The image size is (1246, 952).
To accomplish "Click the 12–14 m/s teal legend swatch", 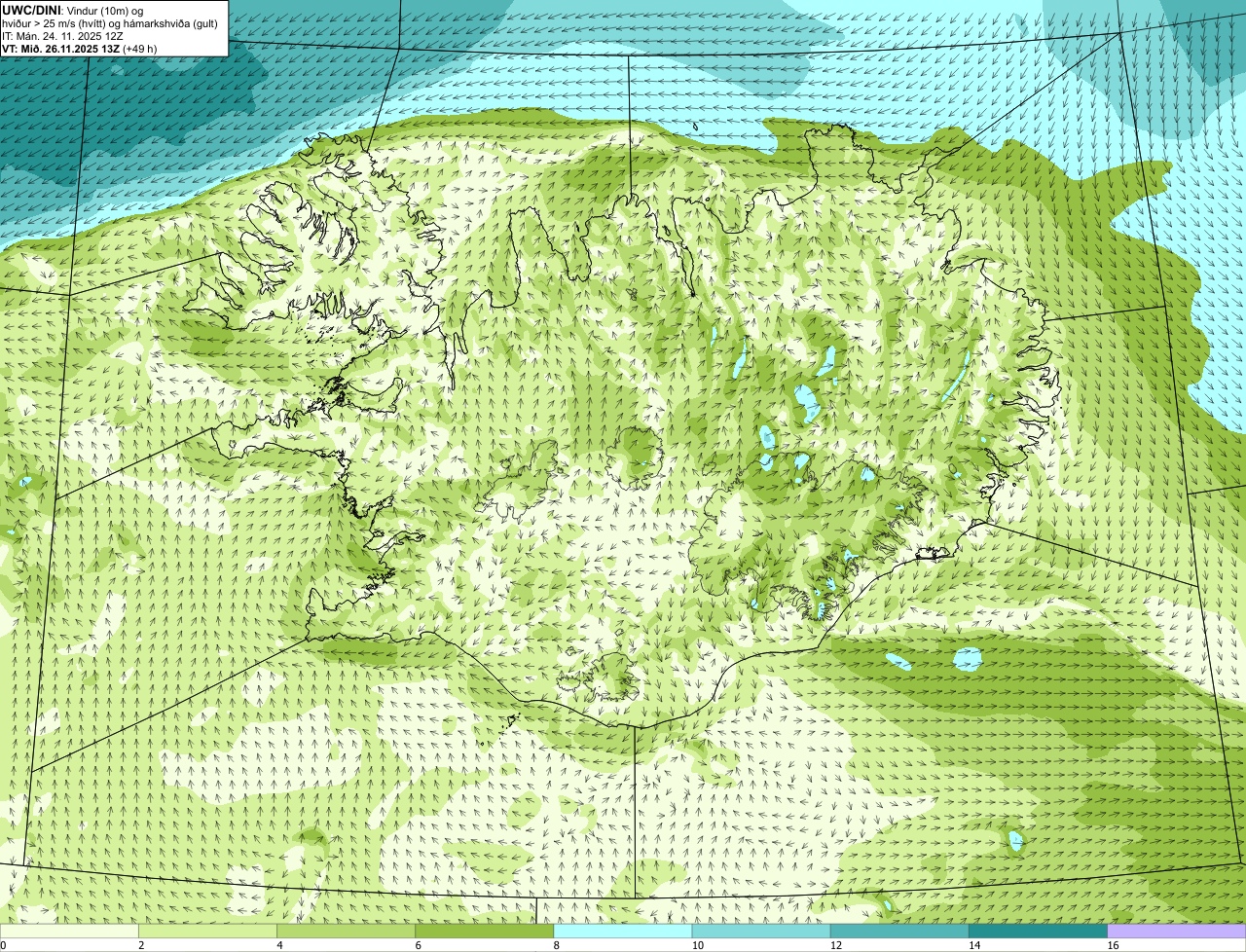I will pyautogui.click(x=899, y=931).
